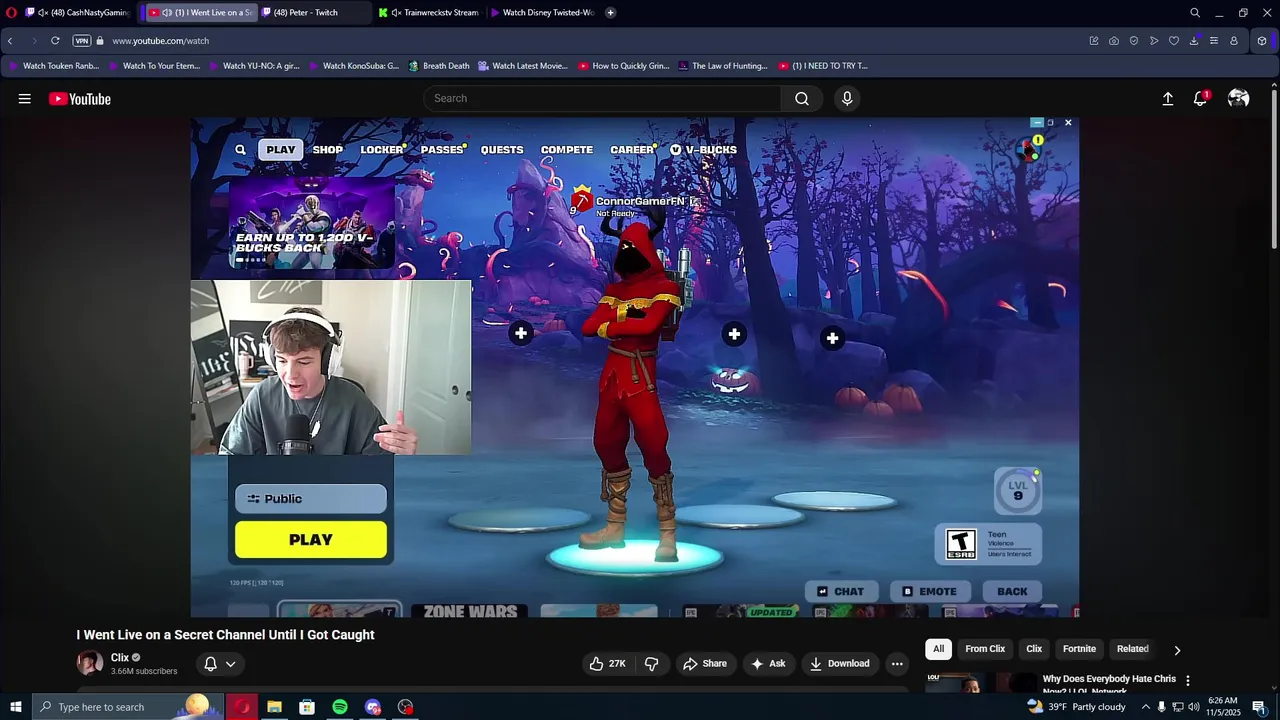Start voice search with the microphone

(847, 98)
